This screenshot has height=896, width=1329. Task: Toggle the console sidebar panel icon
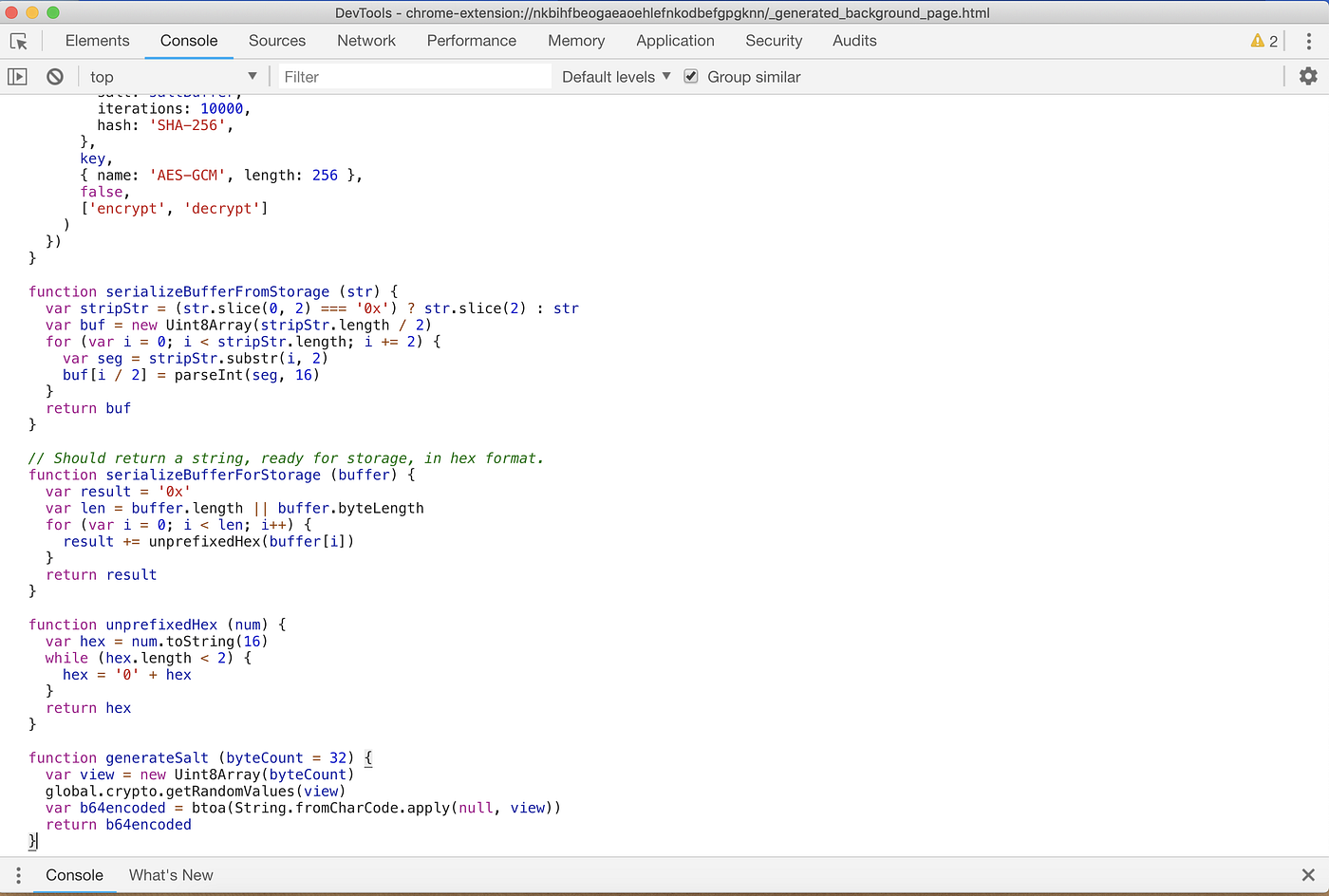click(17, 77)
